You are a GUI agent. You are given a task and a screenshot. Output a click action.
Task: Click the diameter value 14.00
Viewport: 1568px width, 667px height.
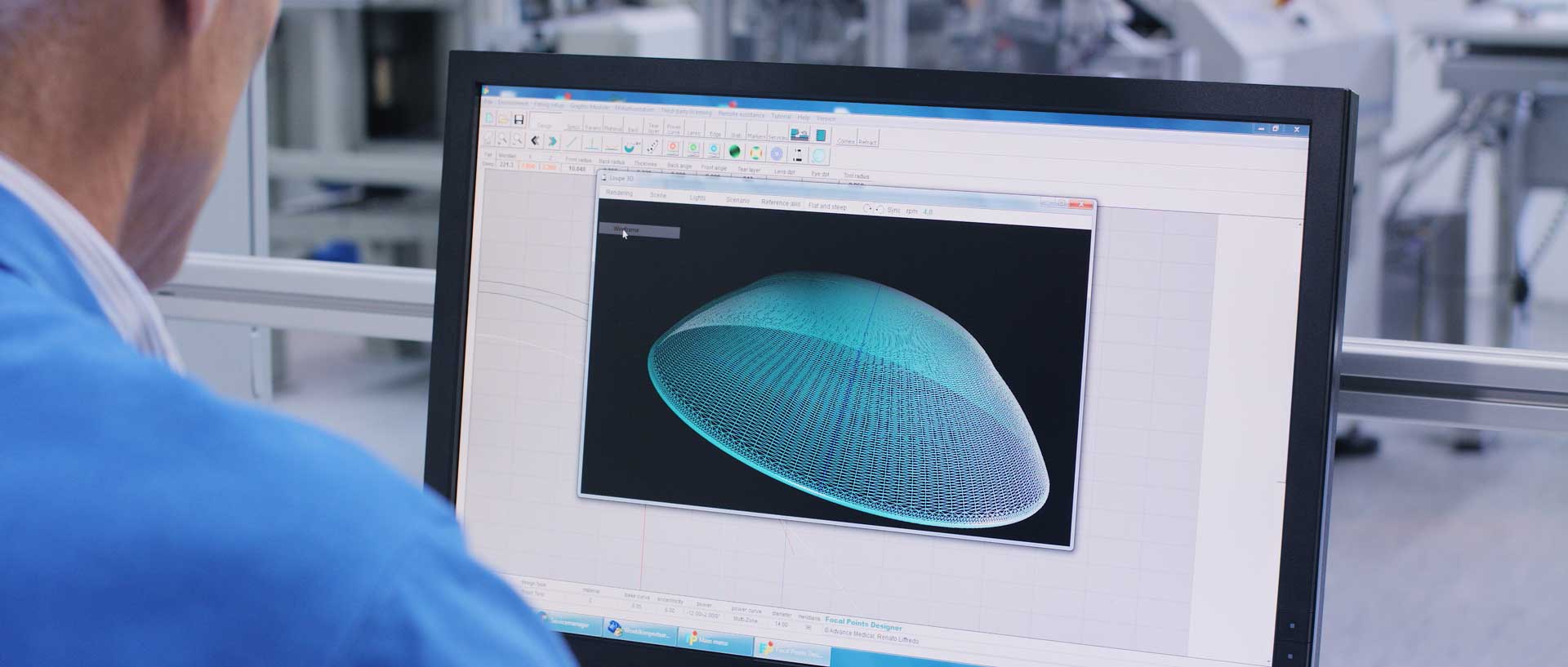tap(781, 624)
